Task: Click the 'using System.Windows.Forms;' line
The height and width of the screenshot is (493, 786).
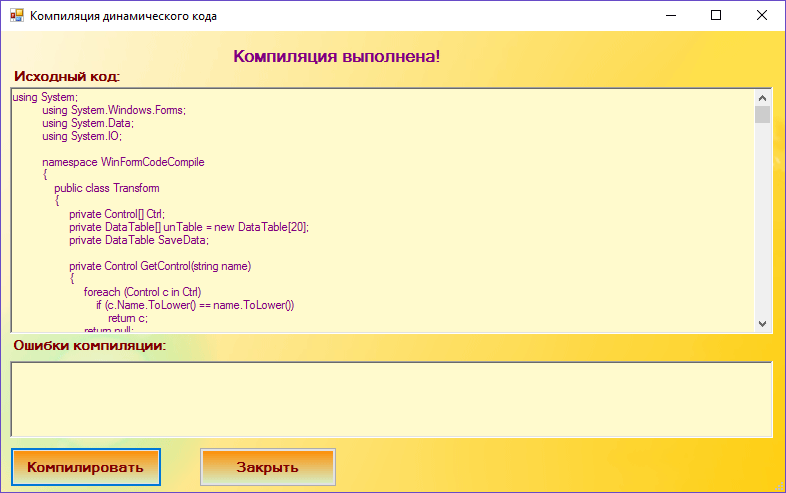Action: coord(114,110)
